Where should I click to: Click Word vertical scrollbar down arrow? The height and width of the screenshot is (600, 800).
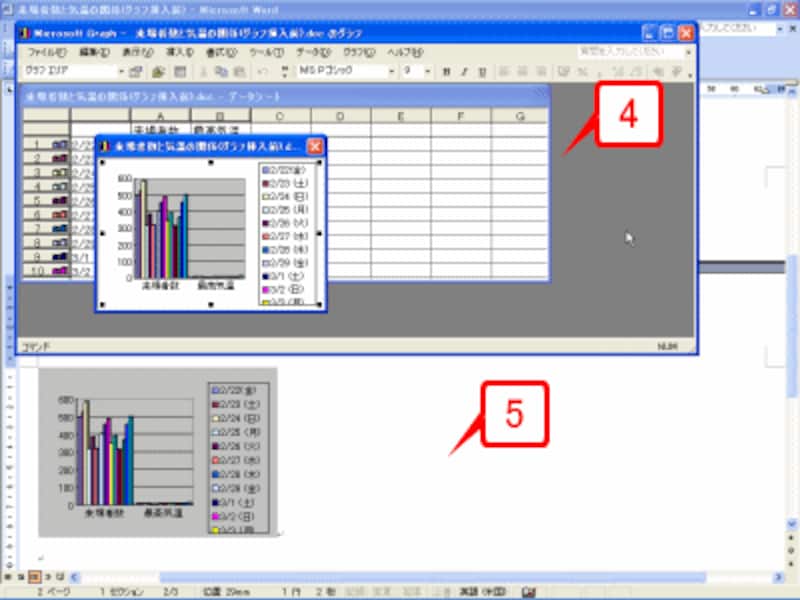[792, 523]
